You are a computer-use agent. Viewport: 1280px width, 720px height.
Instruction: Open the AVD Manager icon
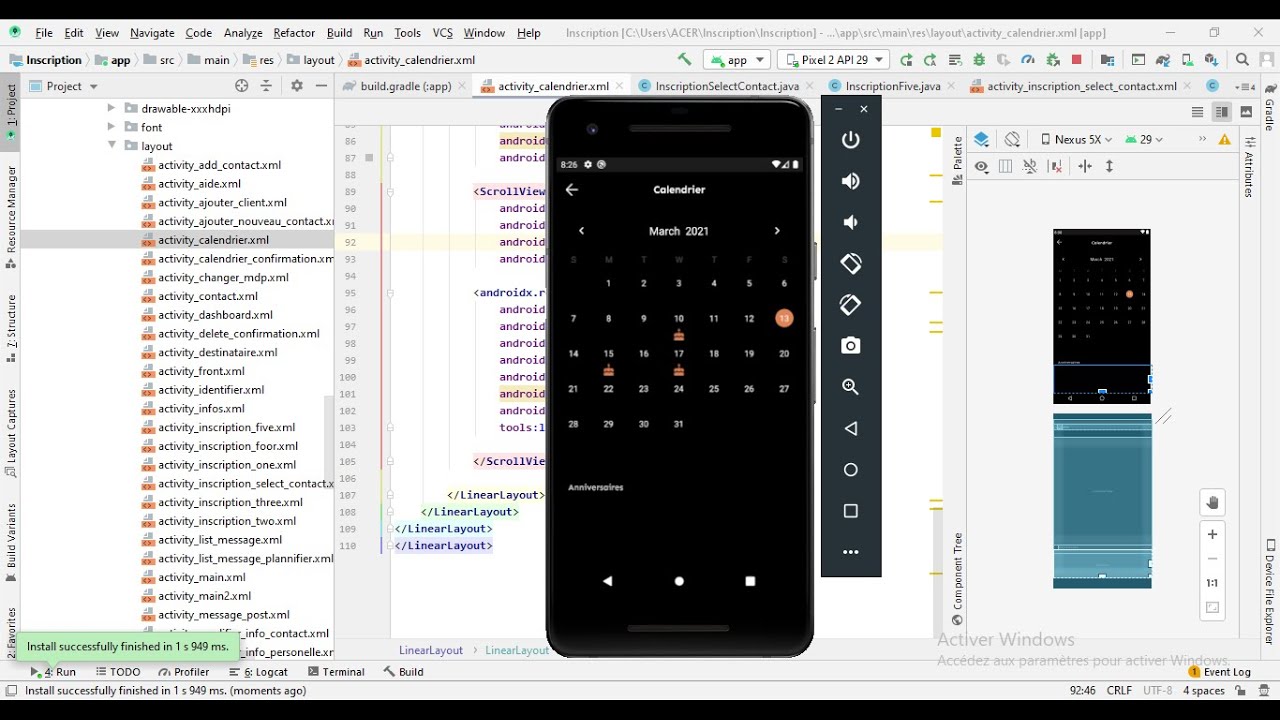1189,60
